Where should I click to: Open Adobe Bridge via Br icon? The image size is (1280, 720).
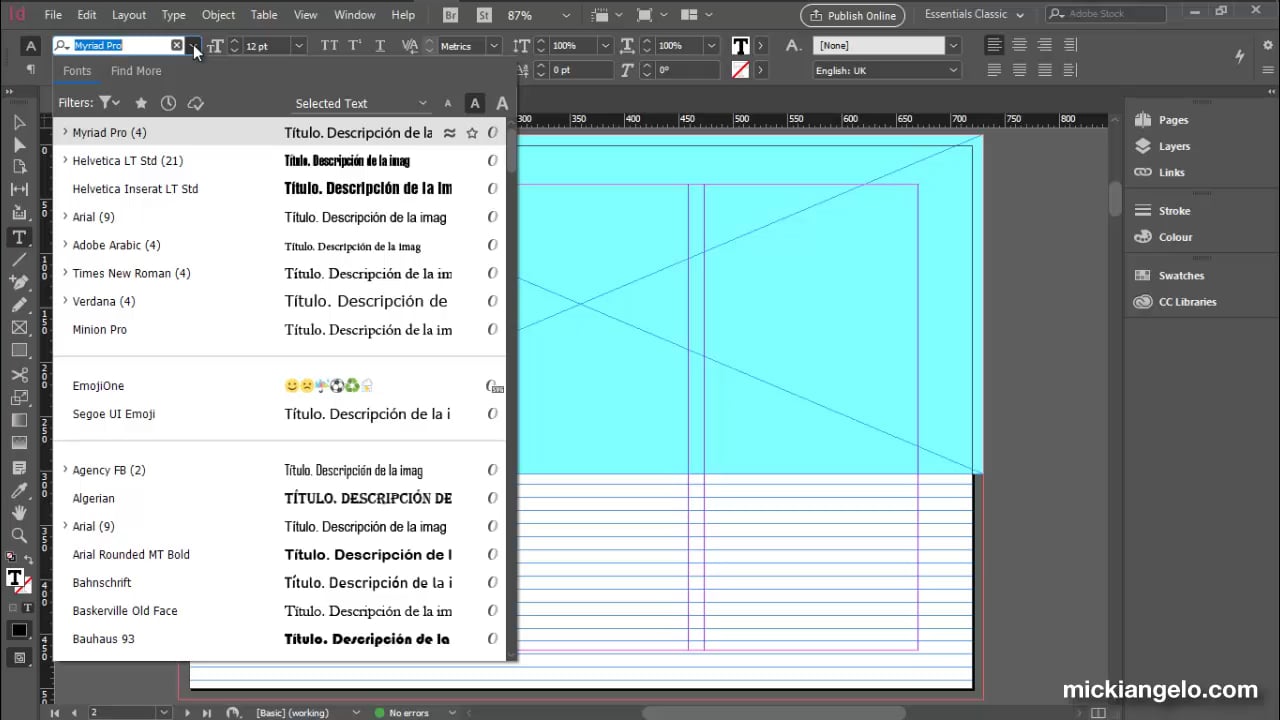(451, 15)
